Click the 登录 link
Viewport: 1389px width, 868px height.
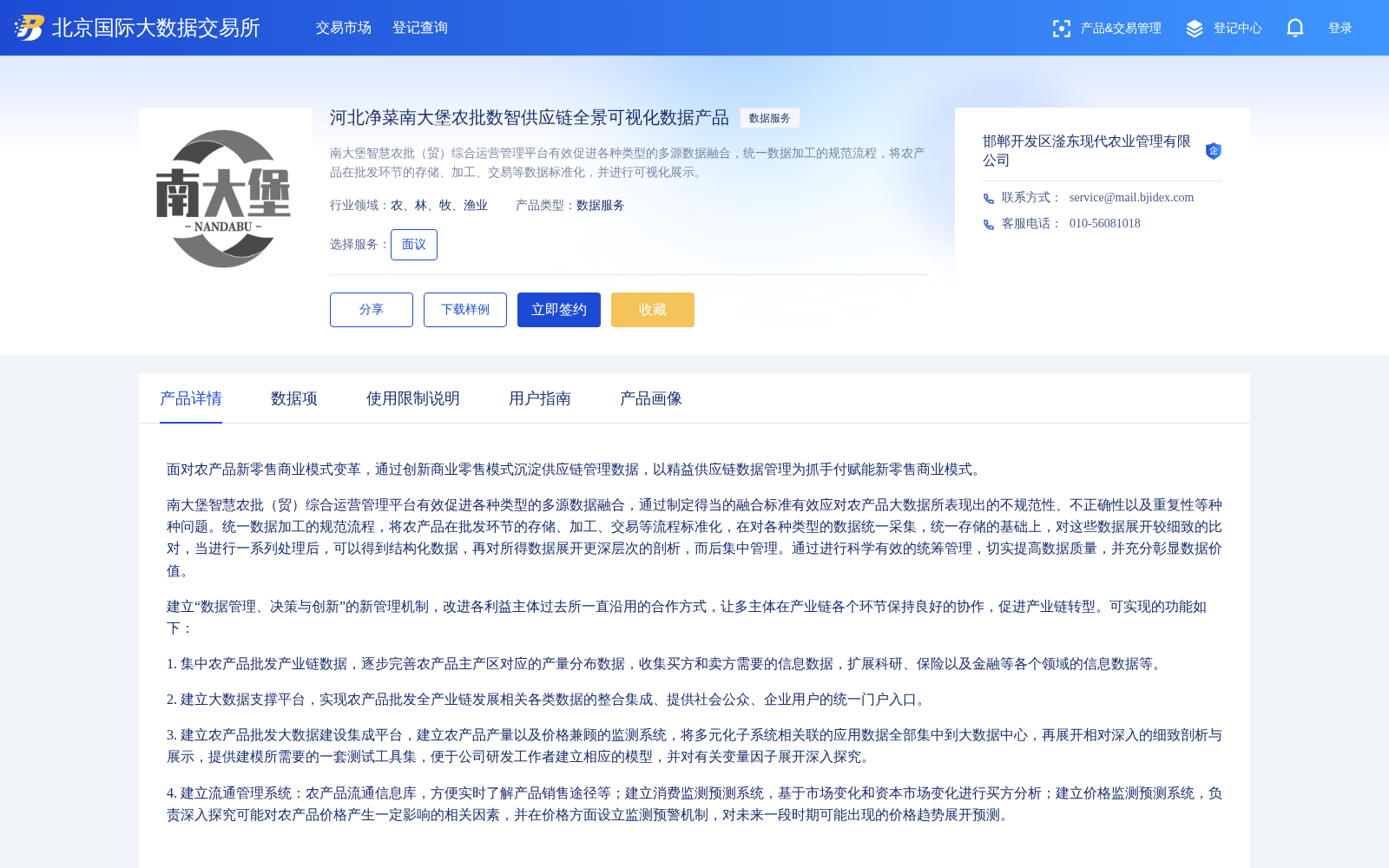tap(1340, 29)
